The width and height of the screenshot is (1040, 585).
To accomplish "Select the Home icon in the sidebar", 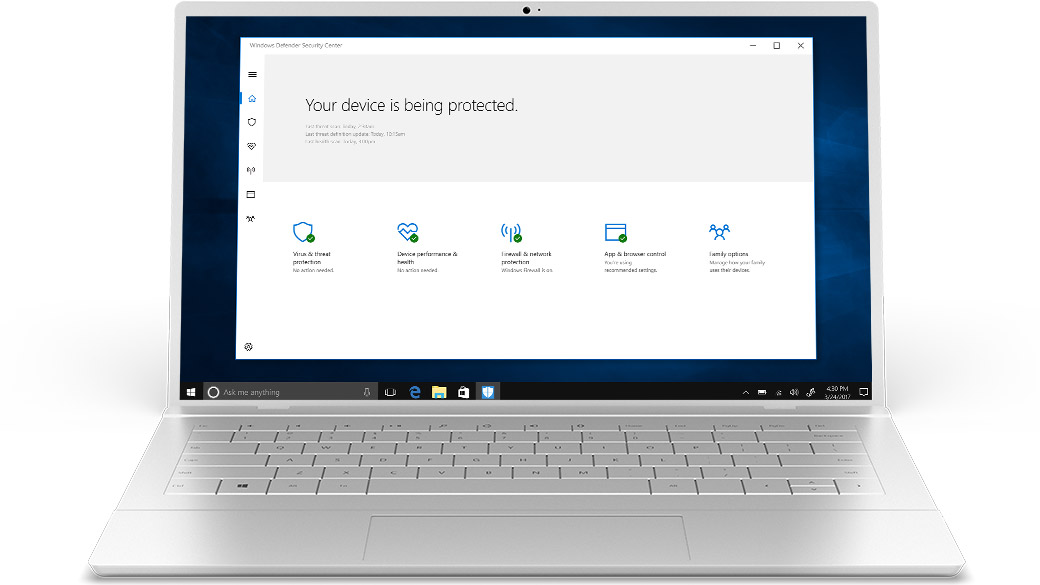I will click(251, 98).
